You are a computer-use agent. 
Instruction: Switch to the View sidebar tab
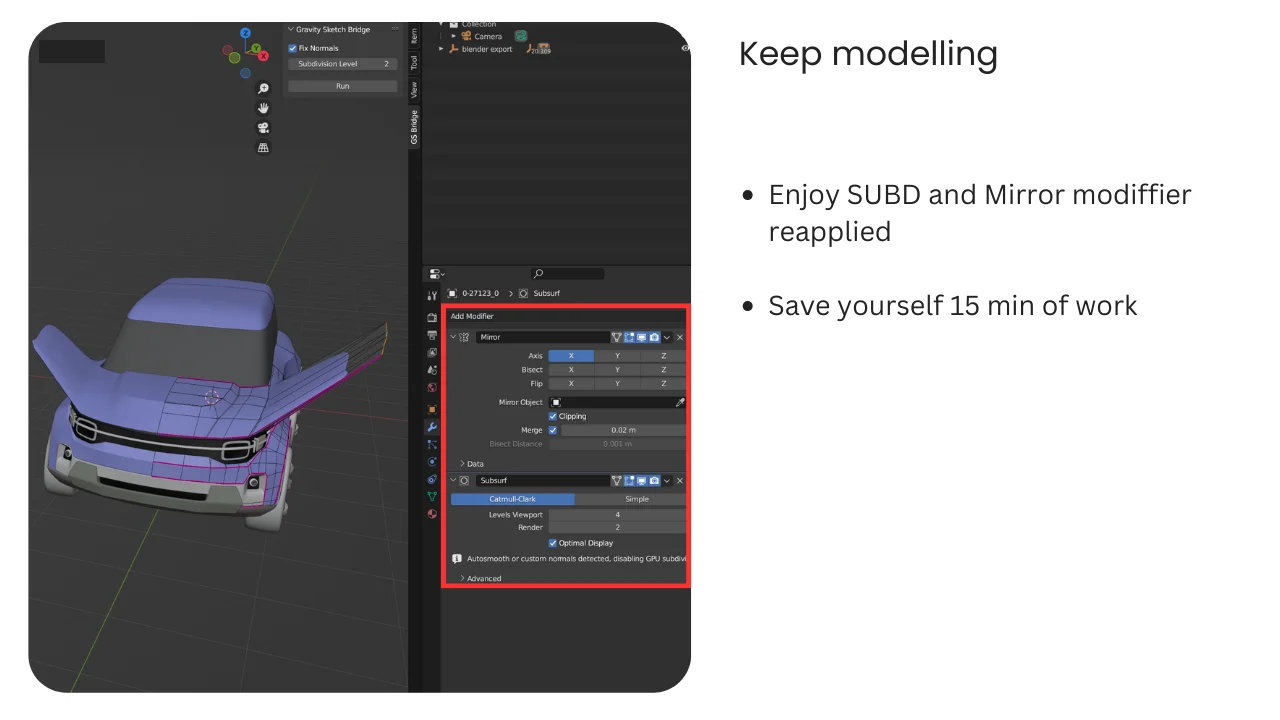(414, 87)
